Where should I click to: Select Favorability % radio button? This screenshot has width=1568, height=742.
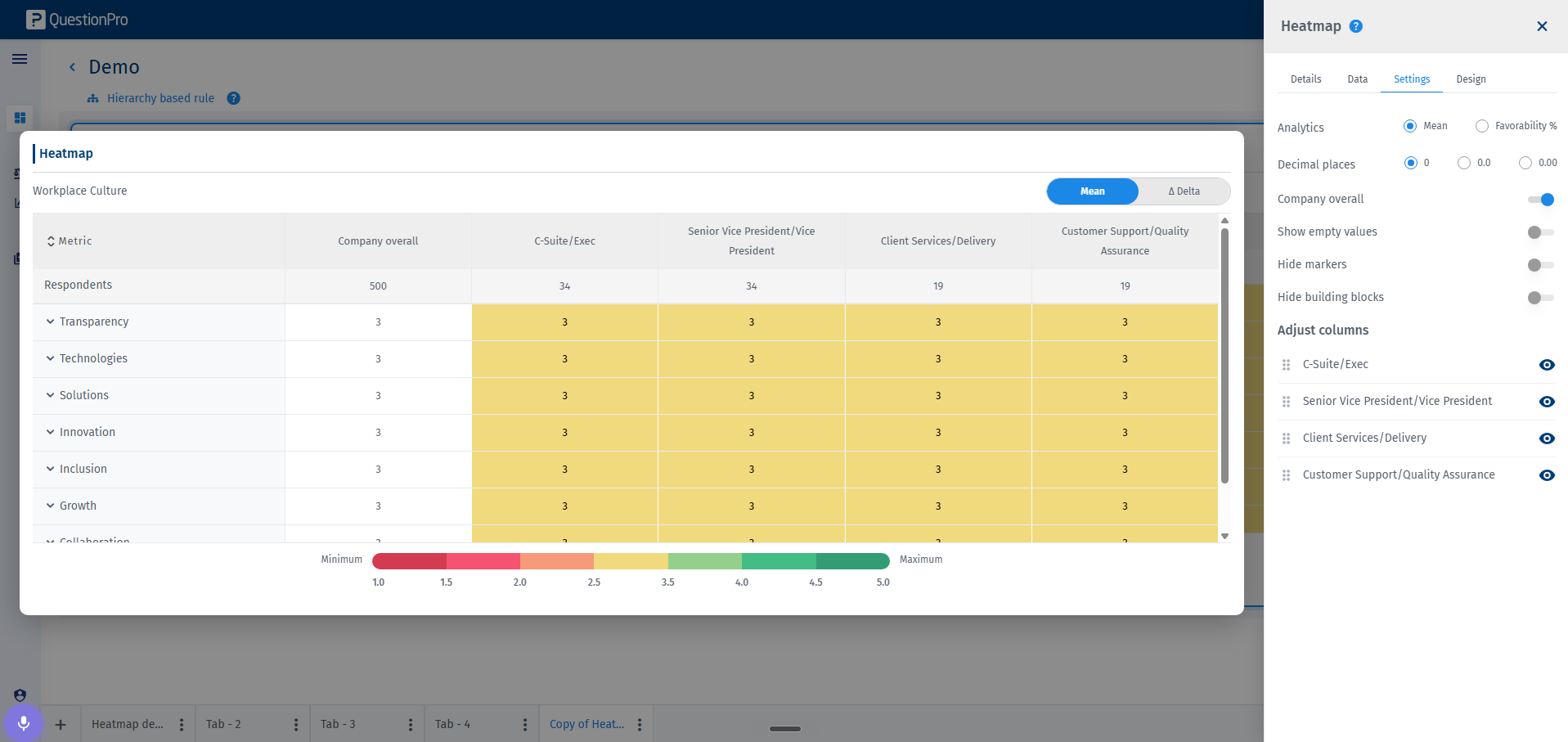1482,126
